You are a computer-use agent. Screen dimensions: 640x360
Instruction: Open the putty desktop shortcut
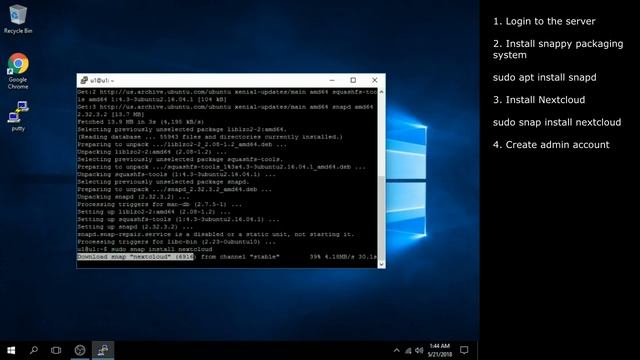18,116
